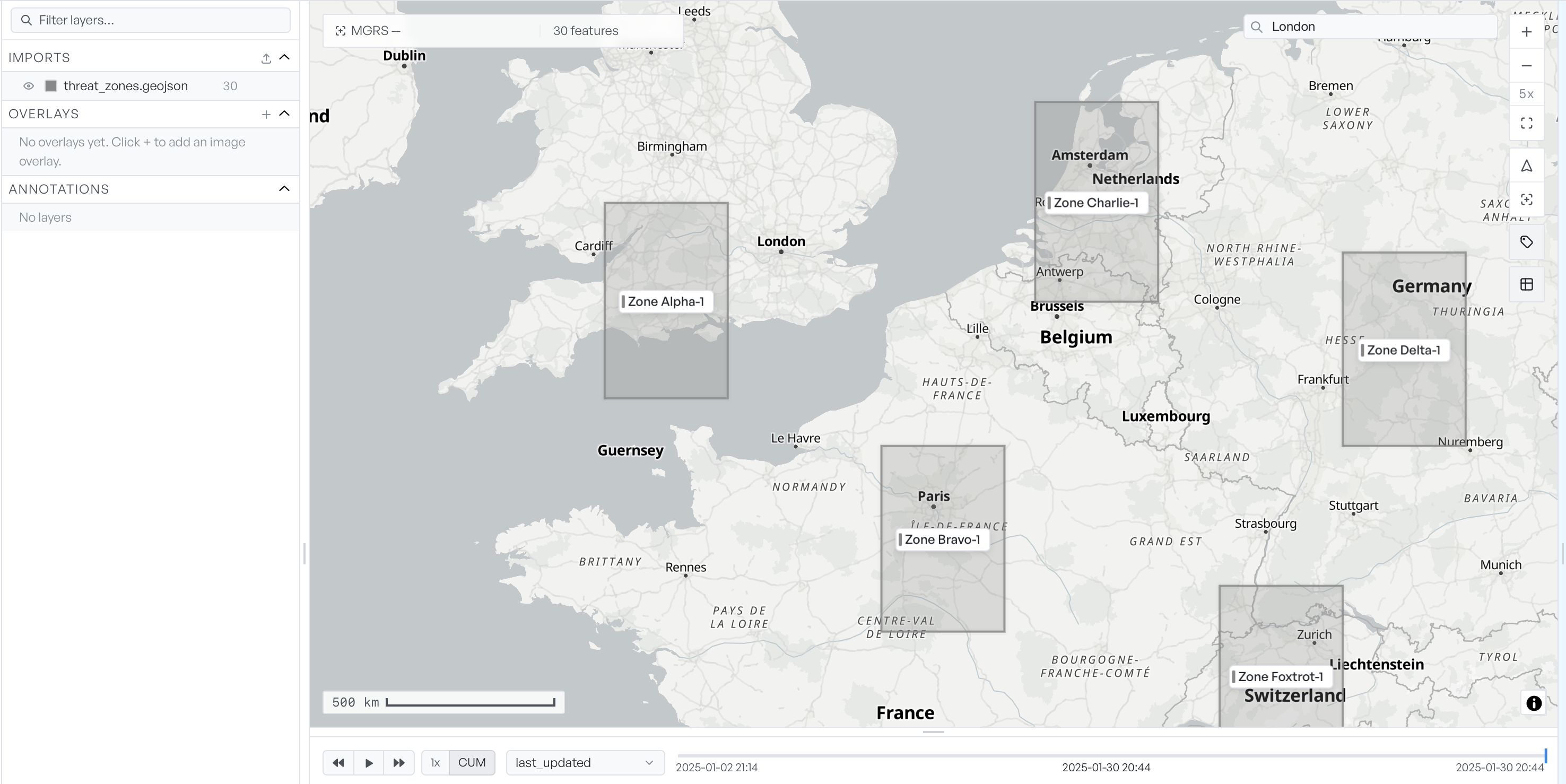The width and height of the screenshot is (1566, 784).
Task: Toggle visibility of threat_zones.geojson layer
Action: [x=29, y=86]
